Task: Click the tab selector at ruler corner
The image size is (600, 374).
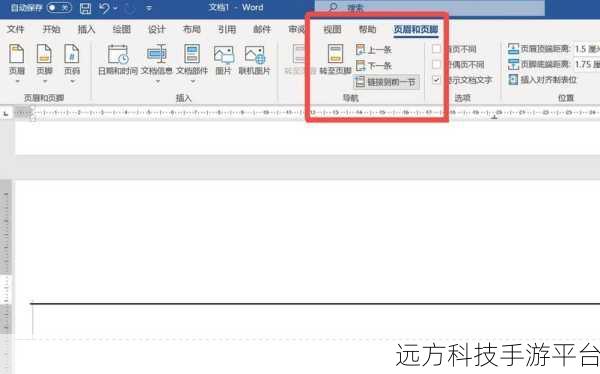Action: 6,113
